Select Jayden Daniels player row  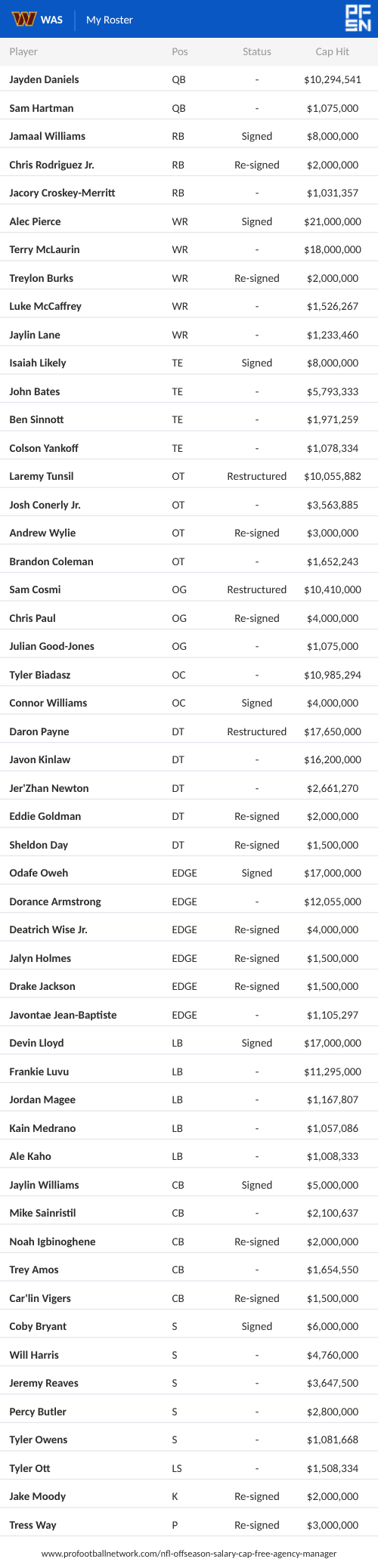(189, 79)
